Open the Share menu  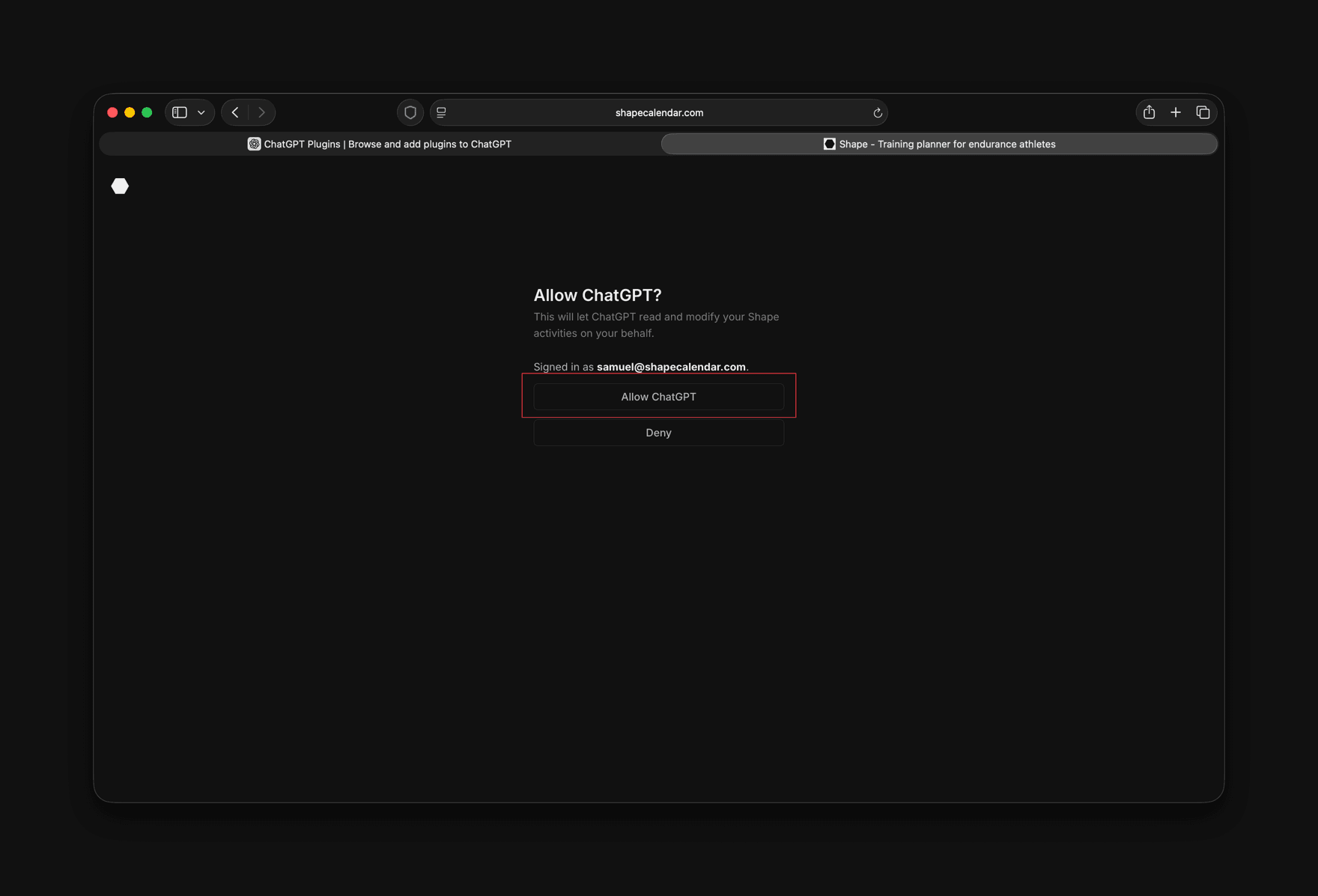click(x=1149, y=112)
